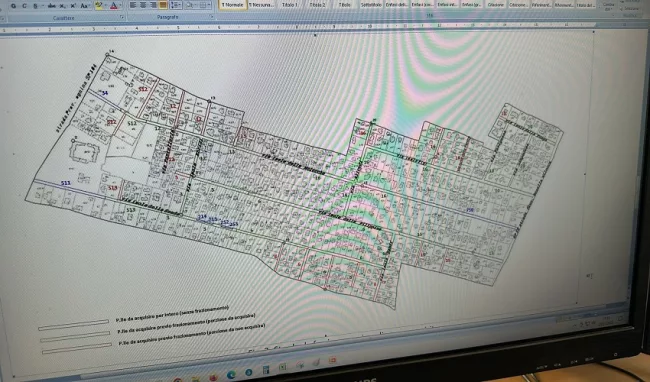The image size is (650, 382).
Task: Expand the Carattere dialog launcher
Action: click(x=122, y=17)
